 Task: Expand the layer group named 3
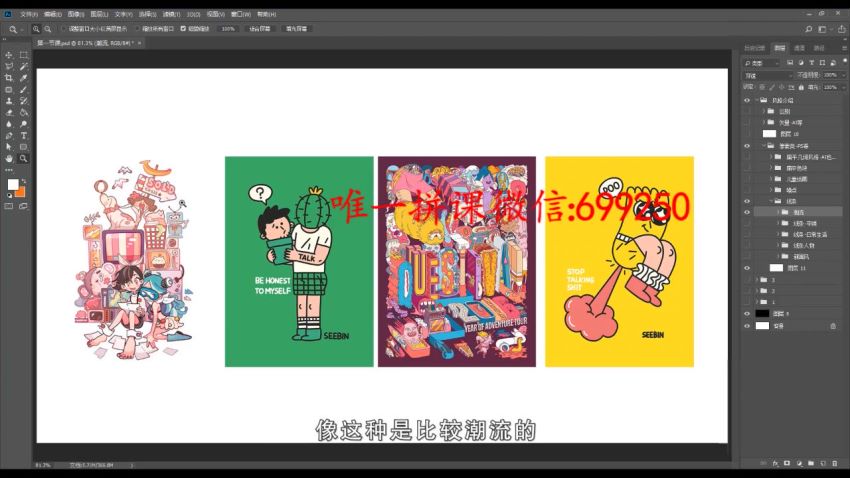tap(757, 280)
